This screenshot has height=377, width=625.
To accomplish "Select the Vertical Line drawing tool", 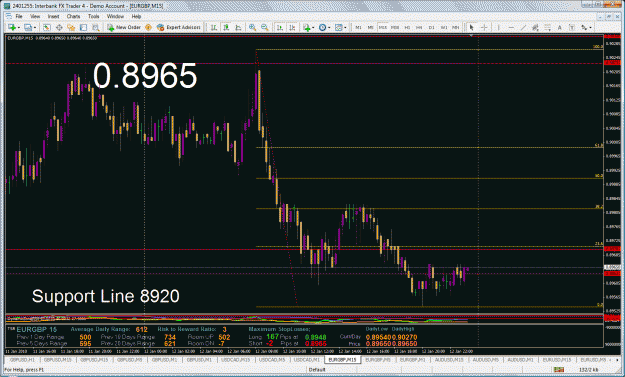I will (499, 27).
